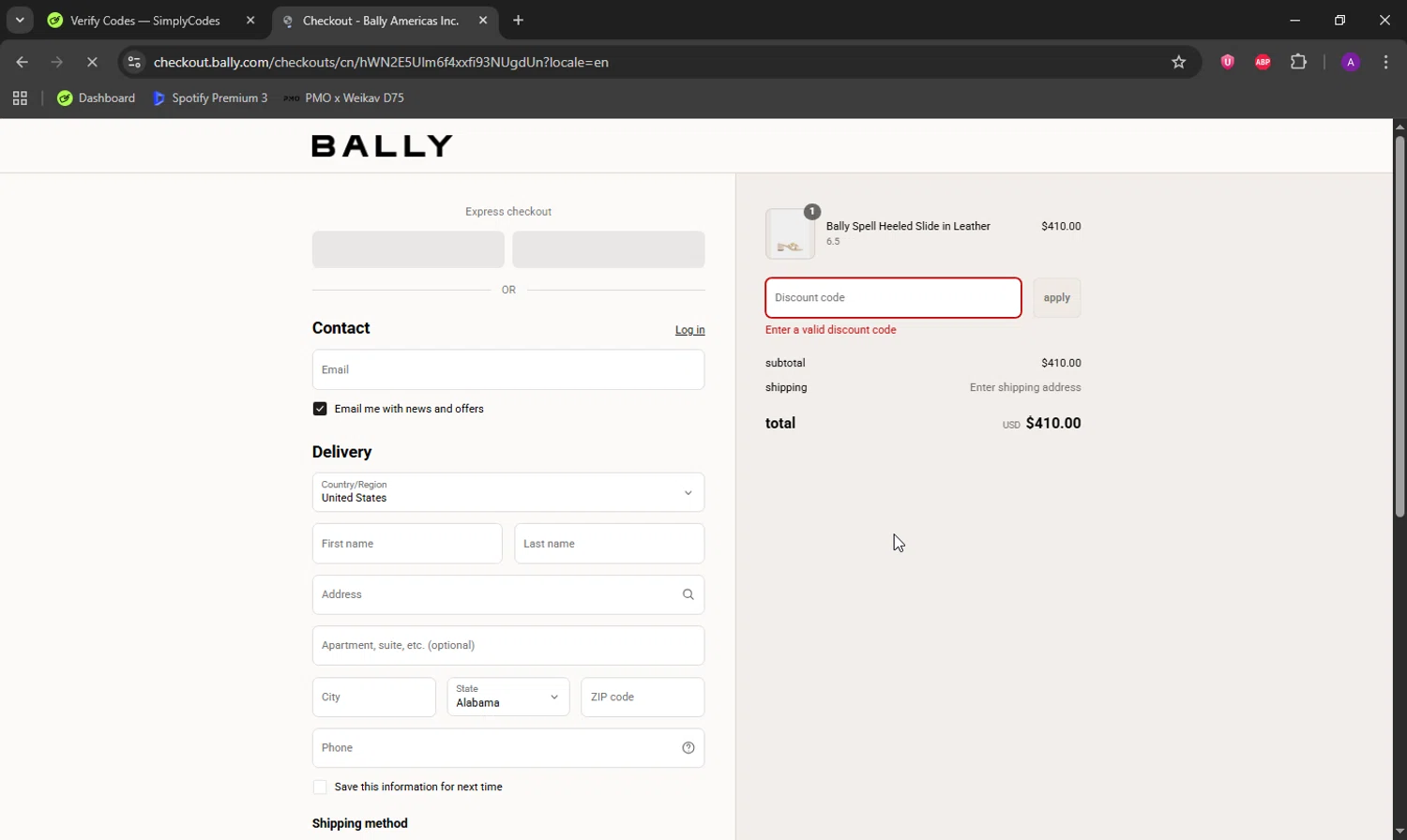
Task: Click the ZIP code field
Action: [x=643, y=697]
